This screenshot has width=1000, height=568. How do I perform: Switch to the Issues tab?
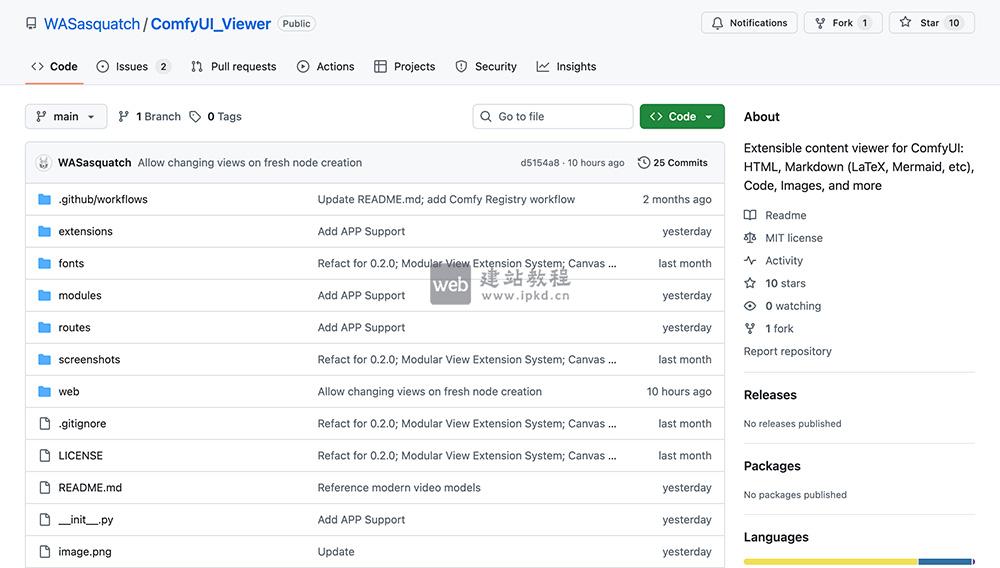tap(132, 67)
